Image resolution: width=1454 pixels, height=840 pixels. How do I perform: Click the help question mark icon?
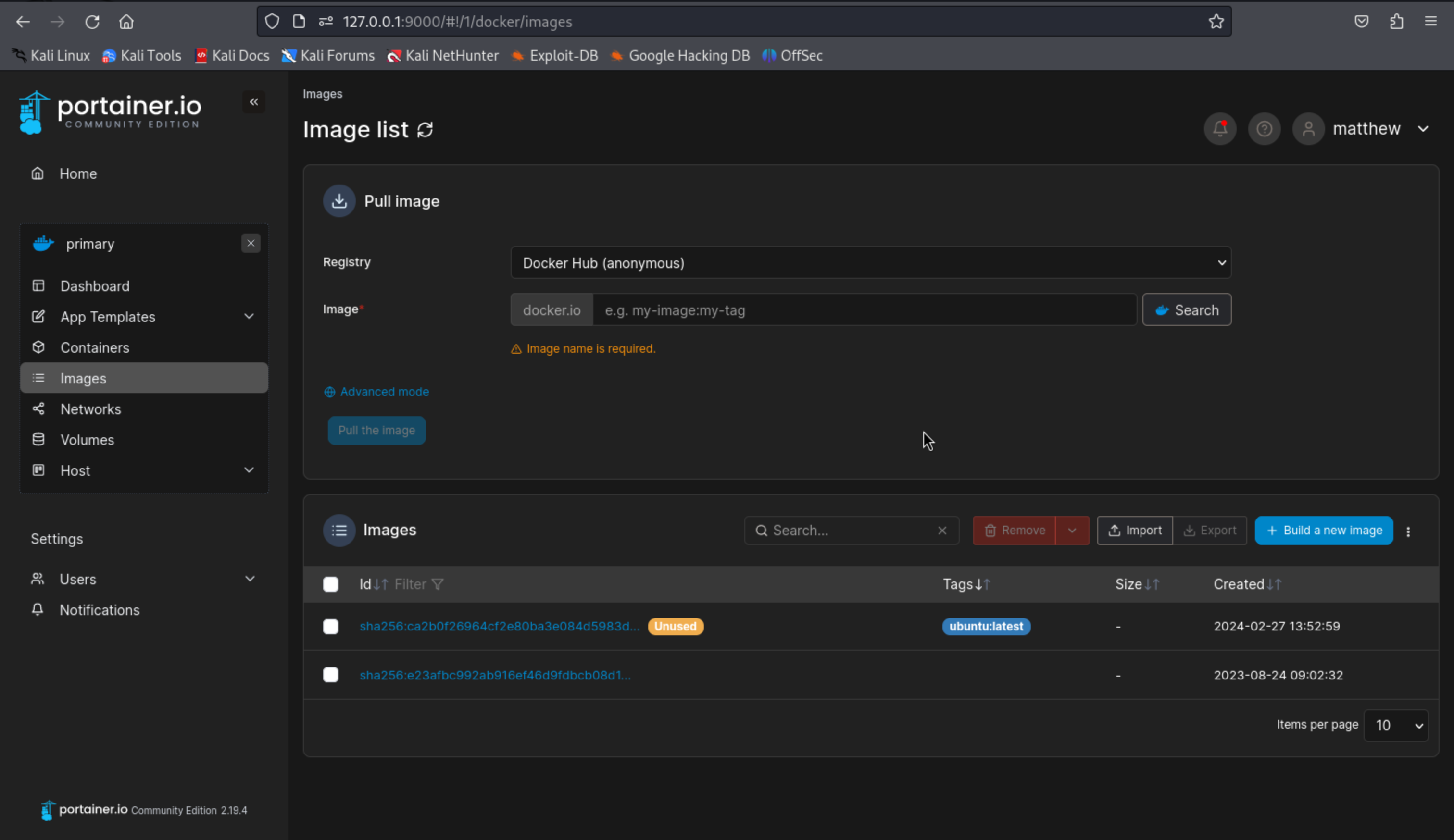click(x=1264, y=129)
